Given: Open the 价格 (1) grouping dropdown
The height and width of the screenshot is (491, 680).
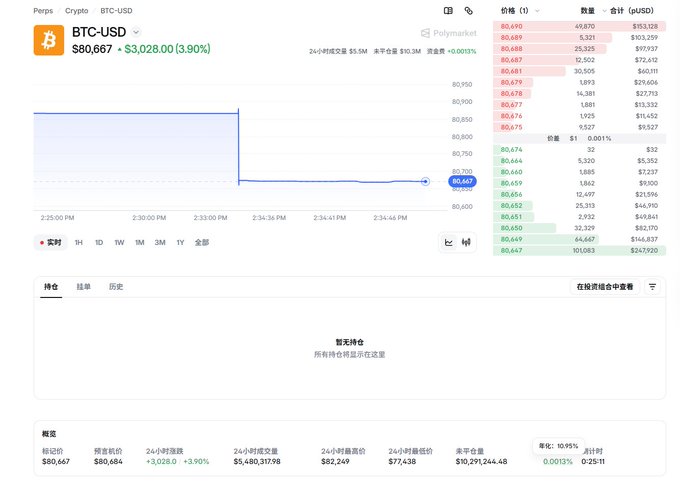Looking at the screenshot, I should 520,11.
